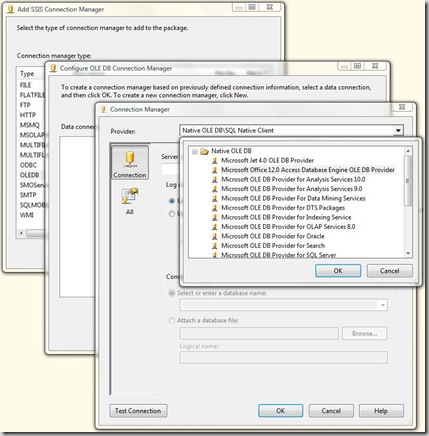Select MSMQ type in Add SSIS Connection Manager

point(30,125)
